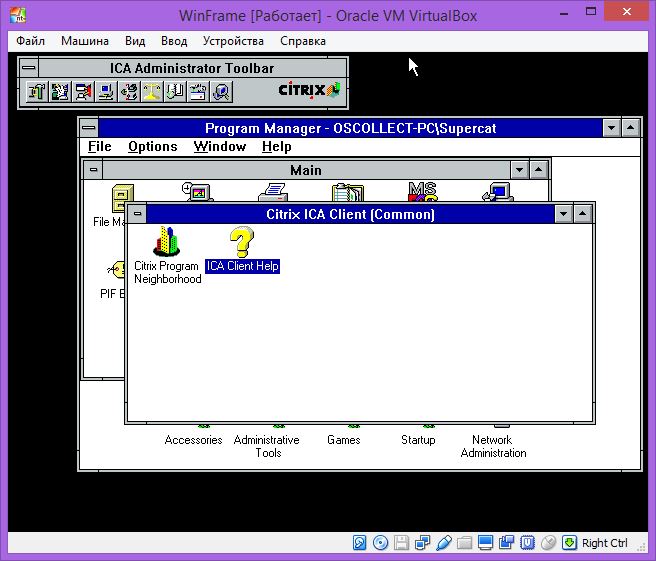
Task: Click the video capture indicator in status bar
Action: point(506,543)
